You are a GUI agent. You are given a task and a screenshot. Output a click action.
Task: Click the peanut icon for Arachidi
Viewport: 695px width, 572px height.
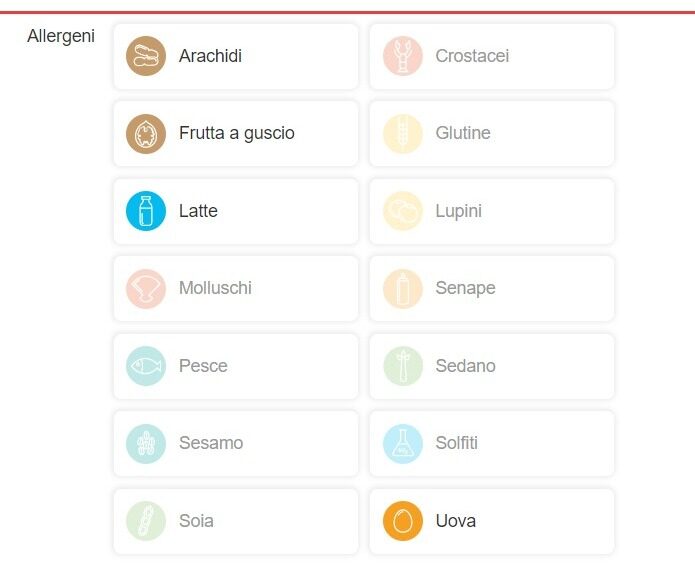[146, 56]
